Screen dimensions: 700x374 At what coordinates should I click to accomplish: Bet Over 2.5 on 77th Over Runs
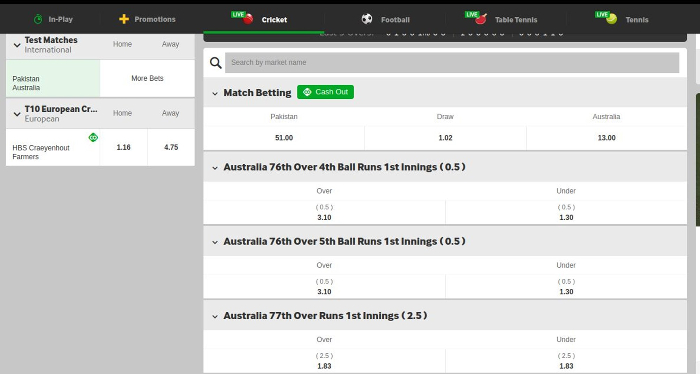click(325, 361)
